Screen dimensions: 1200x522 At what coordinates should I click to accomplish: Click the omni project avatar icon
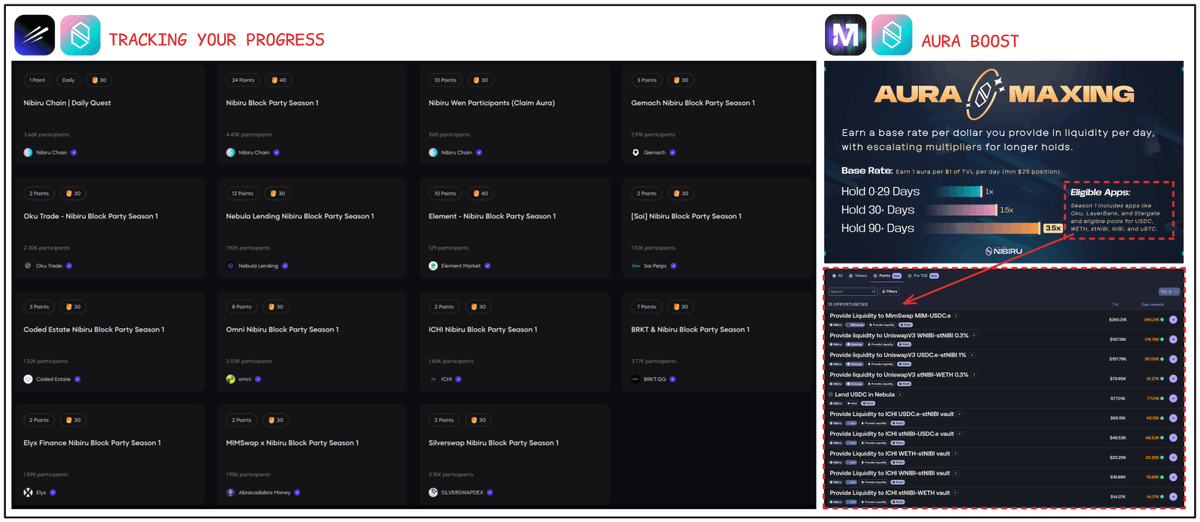click(231, 379)
